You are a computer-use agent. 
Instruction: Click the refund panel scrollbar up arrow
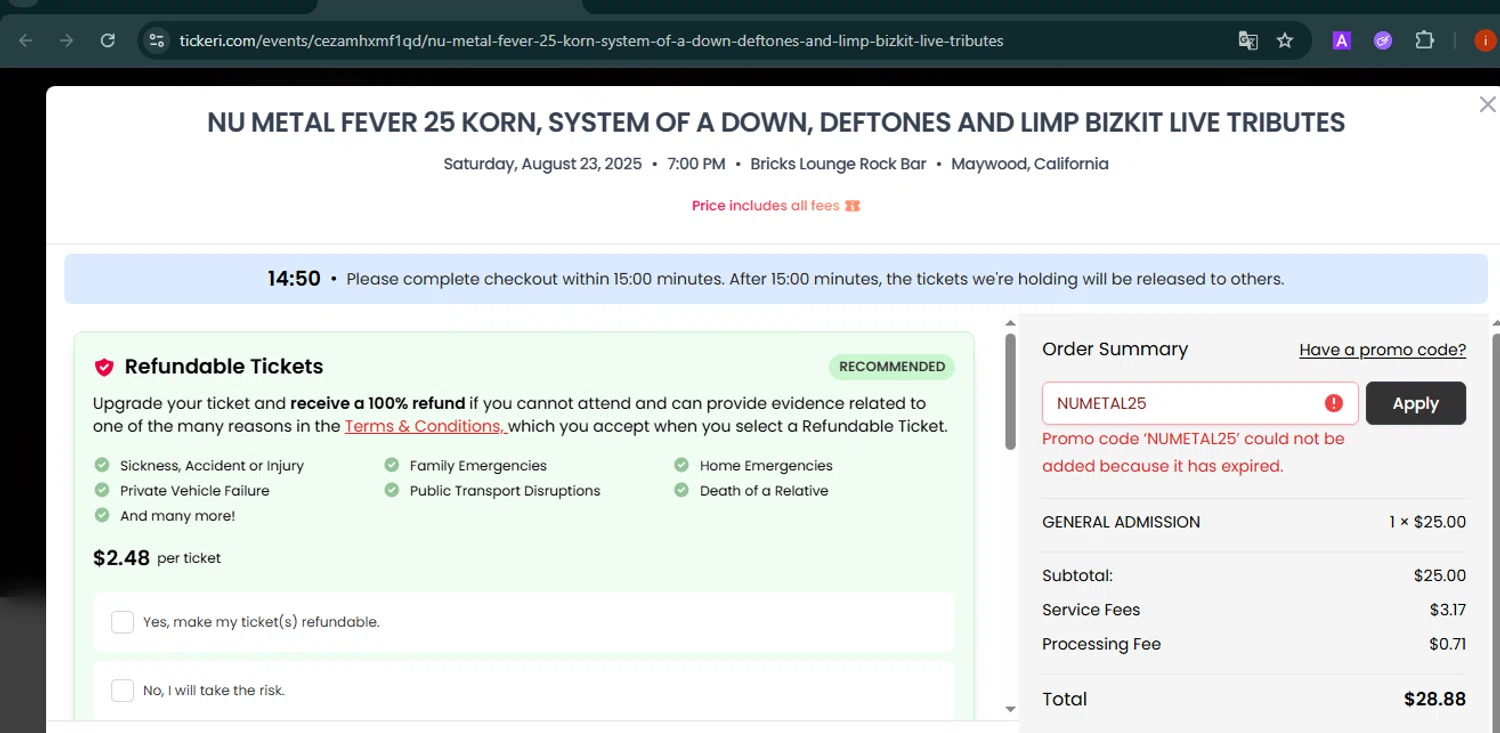point(1010,323)
